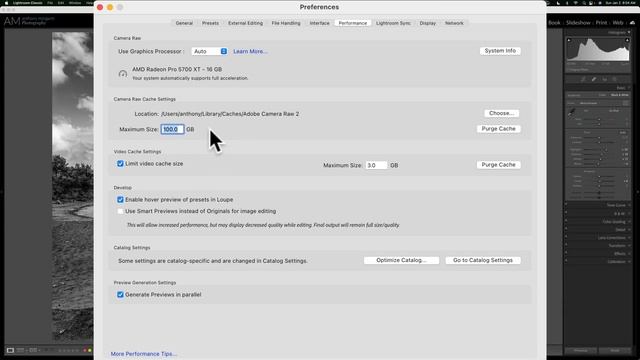Click the loupe view icon in toolbar
The height and width of the screenshot is (360, 640).
(10, 350)
